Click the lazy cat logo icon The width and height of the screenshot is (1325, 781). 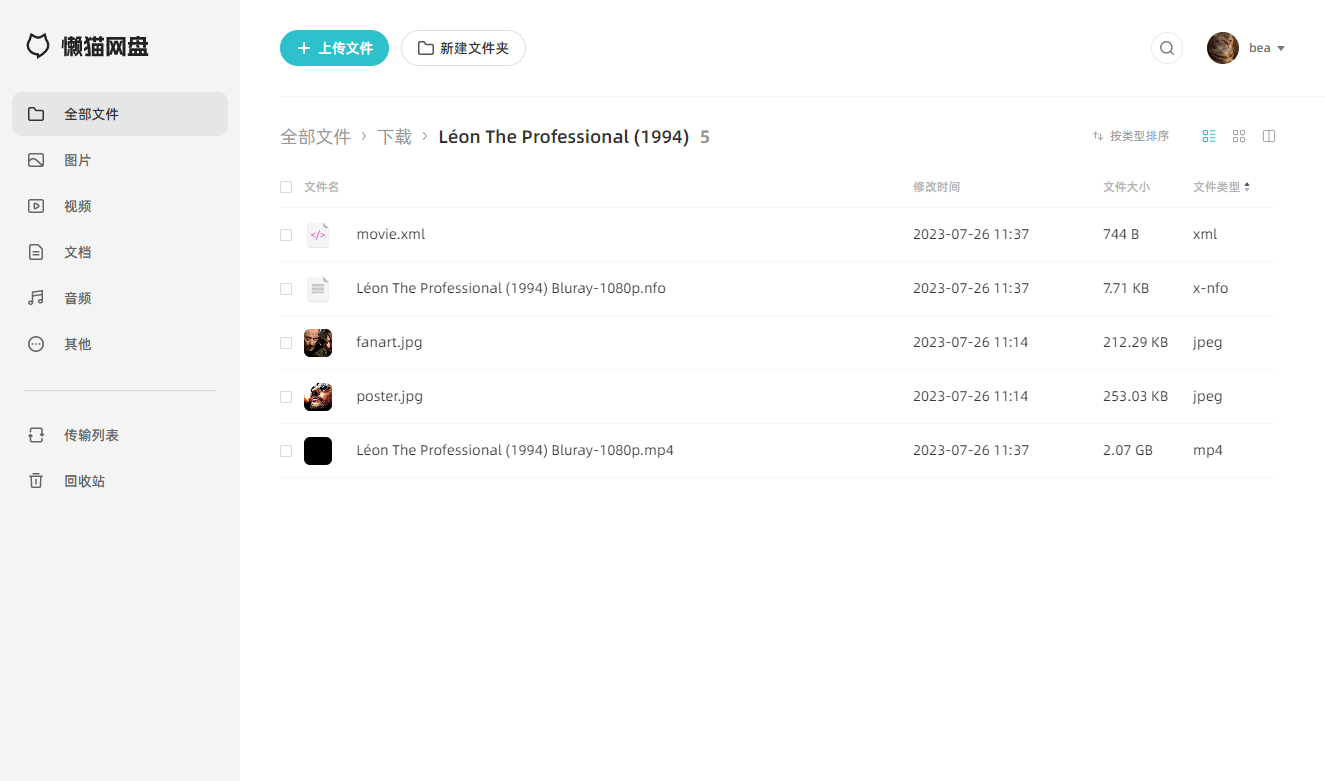click(38, 46)
